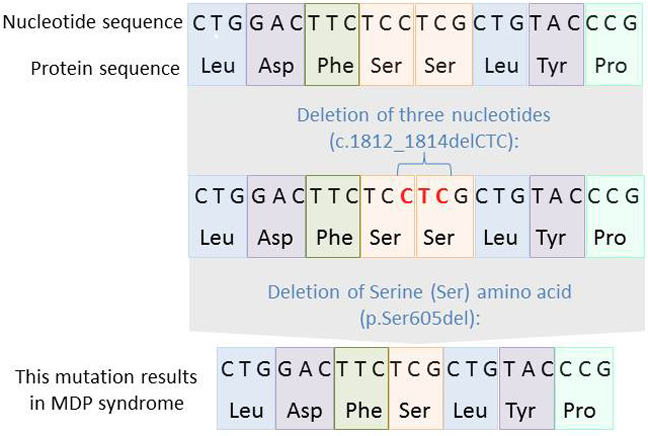
Task: Click the first Leu box in top row
Action: coord(218,69)
